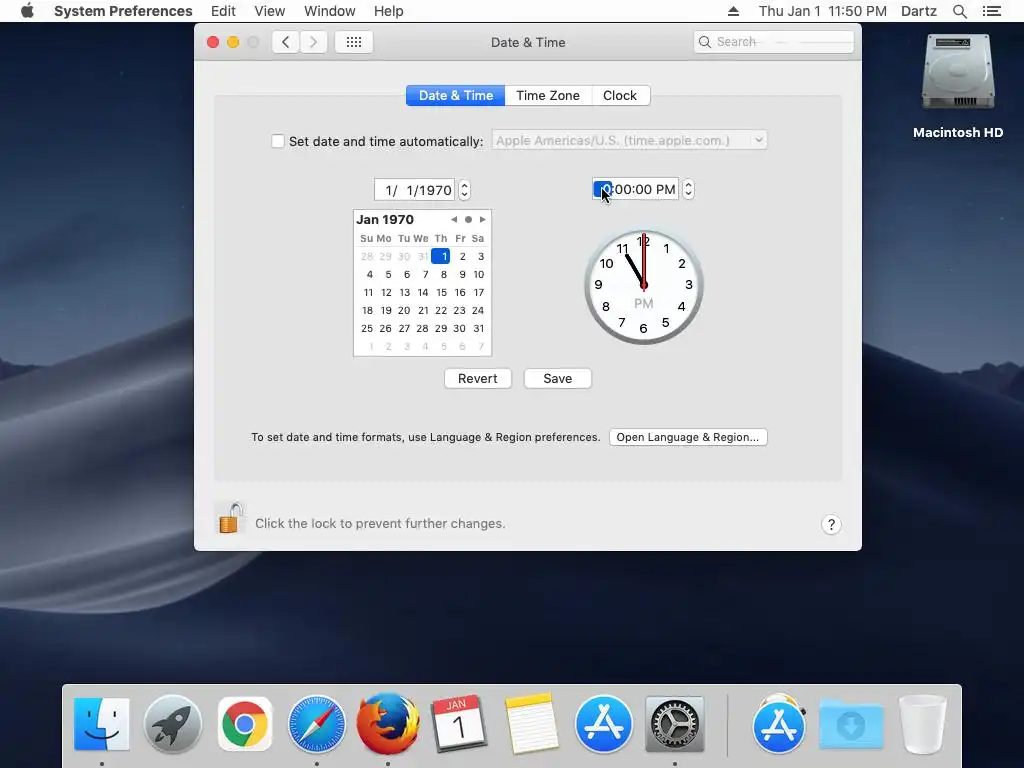Select January 6 in the calendar

(x=406, y=274)
